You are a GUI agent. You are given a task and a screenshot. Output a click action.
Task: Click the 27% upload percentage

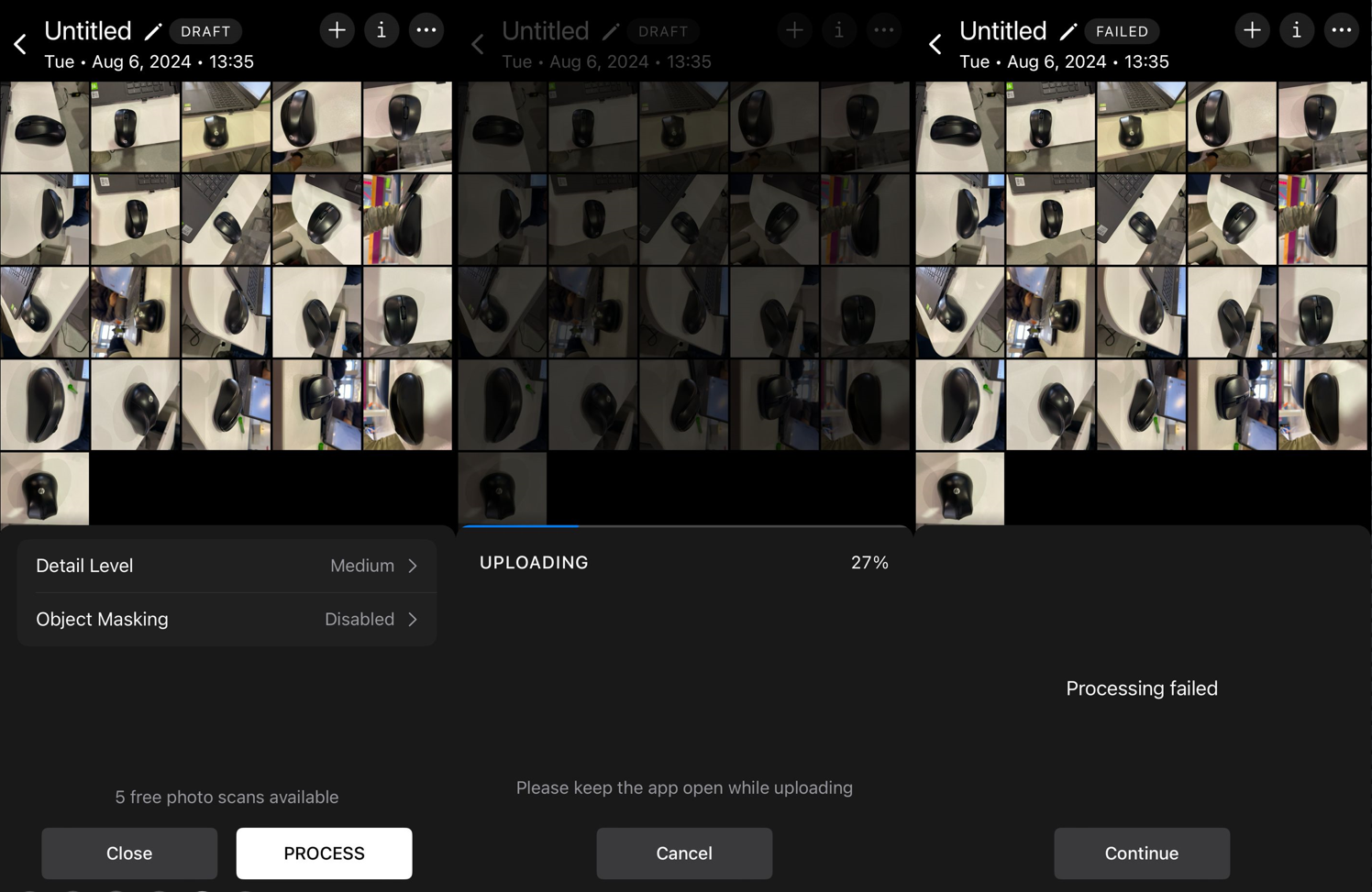pos(869,563)
